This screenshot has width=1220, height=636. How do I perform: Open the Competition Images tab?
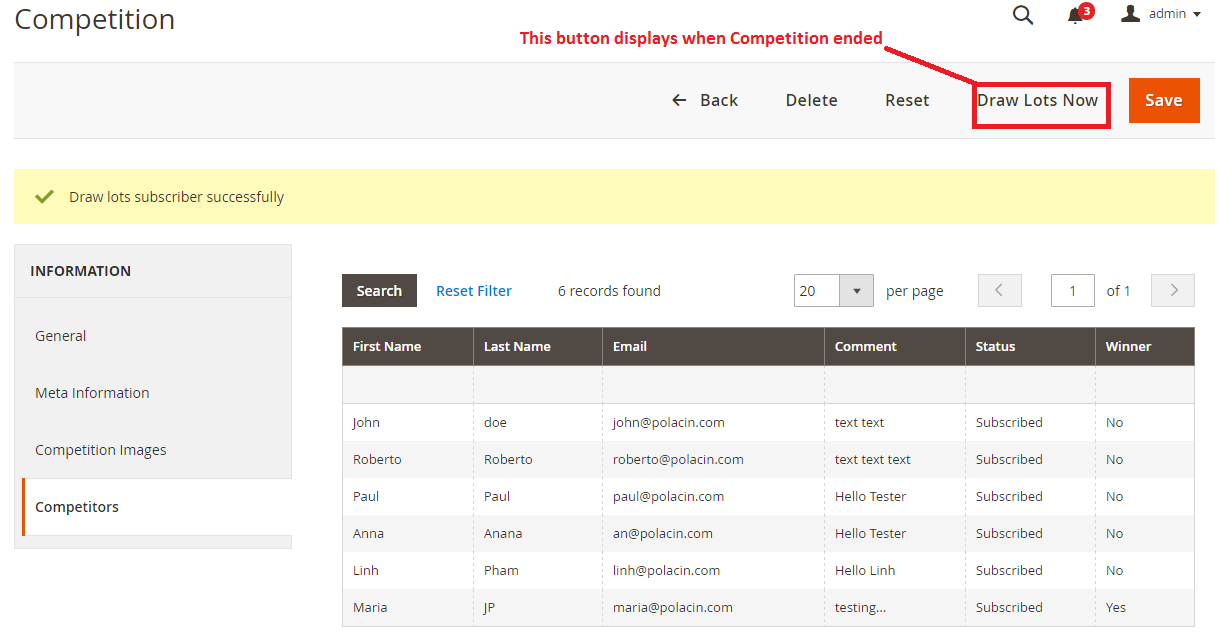click(101, 450)
